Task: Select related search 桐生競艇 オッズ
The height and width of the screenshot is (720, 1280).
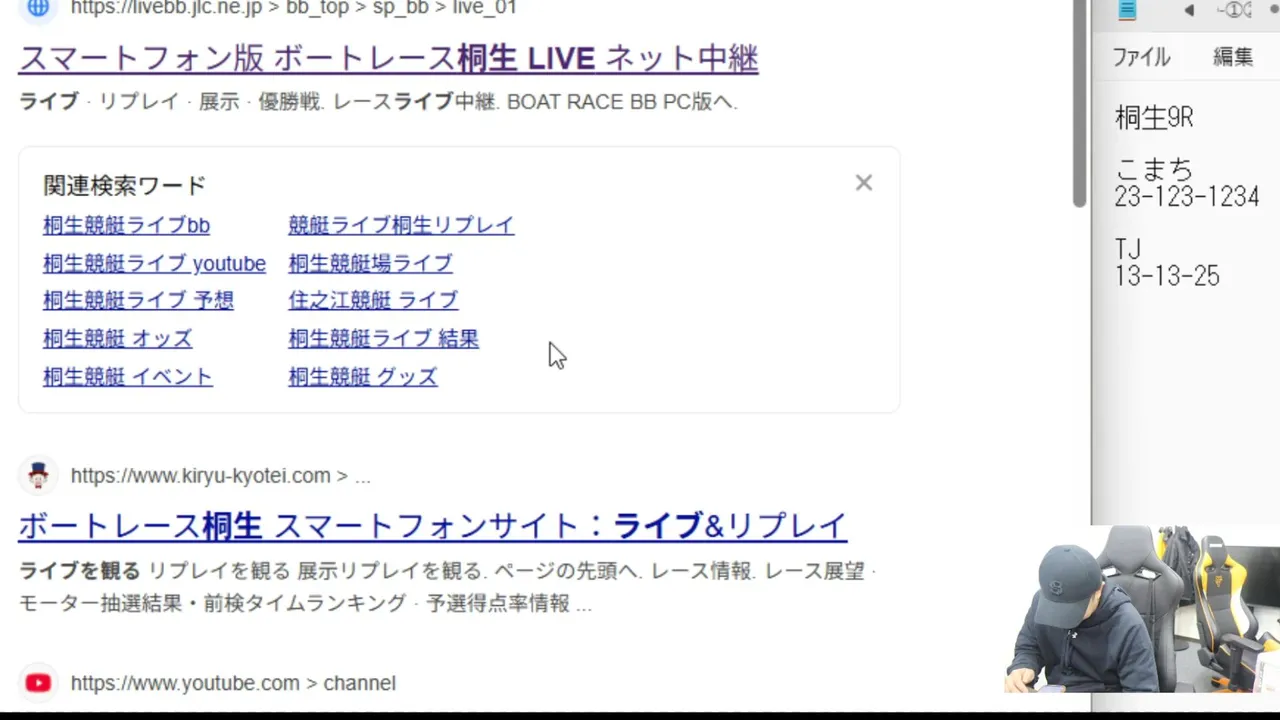Action: tap(117, 339)
